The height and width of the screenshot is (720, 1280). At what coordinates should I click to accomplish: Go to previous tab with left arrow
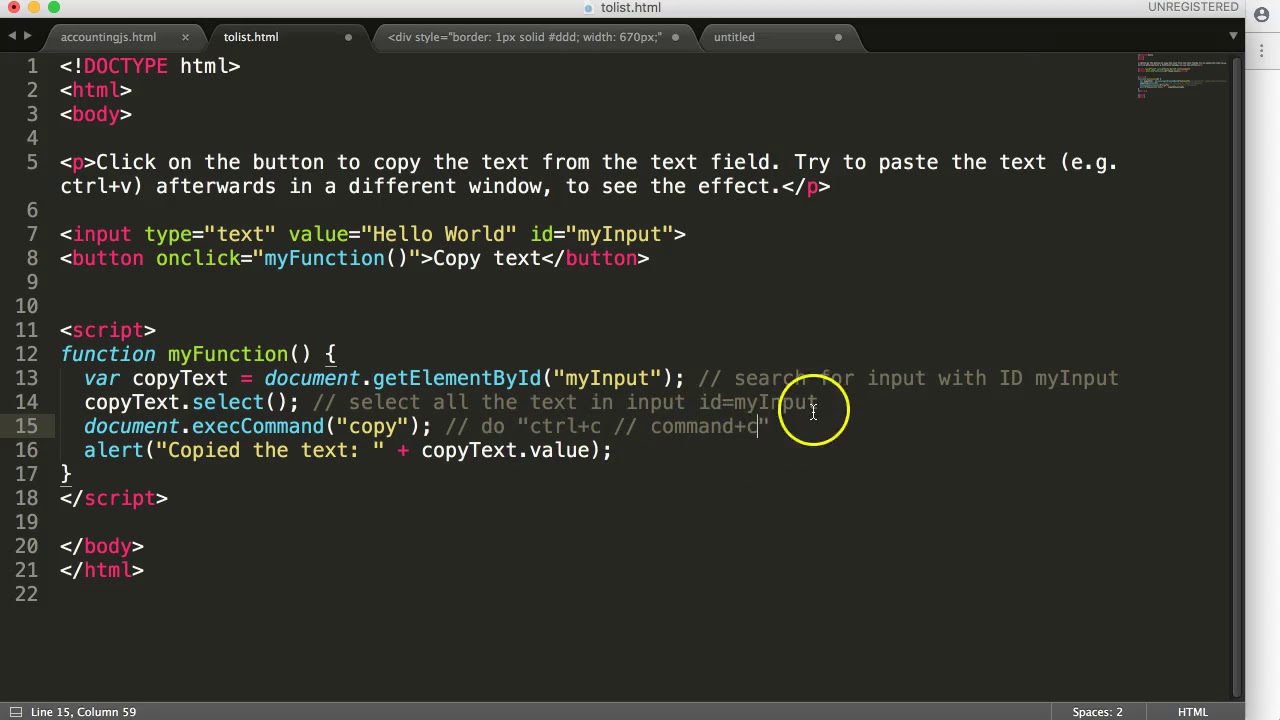[12, 36]
